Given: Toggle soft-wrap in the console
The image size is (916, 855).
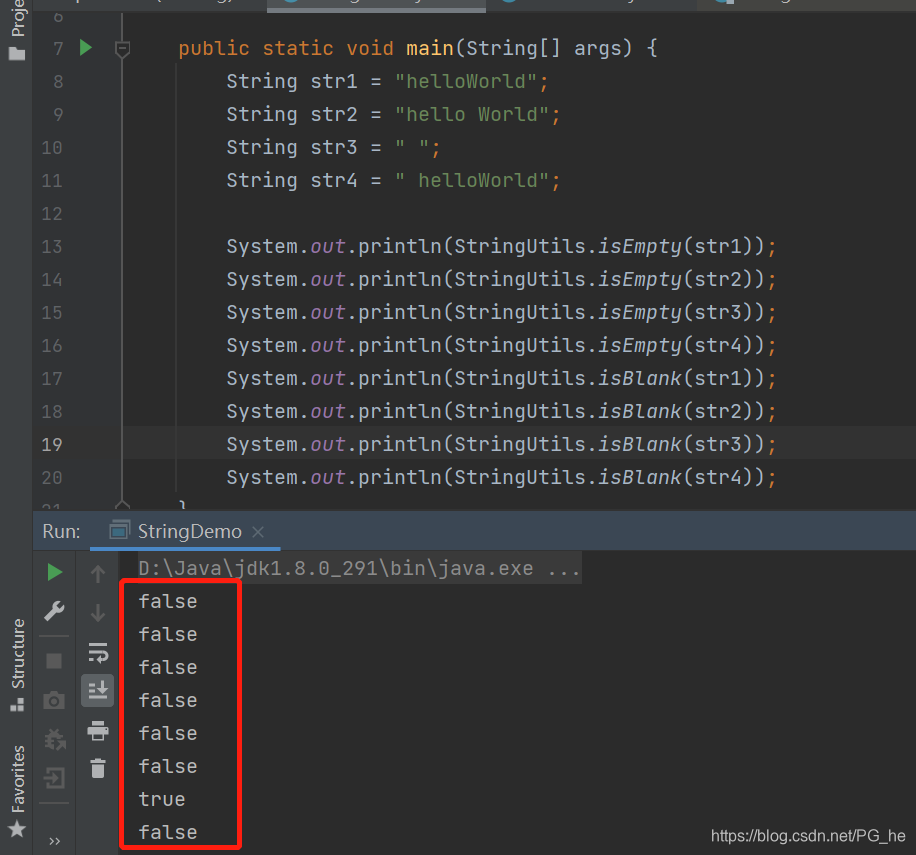Looking at the screenshot, I should click(x=97, y=651).
